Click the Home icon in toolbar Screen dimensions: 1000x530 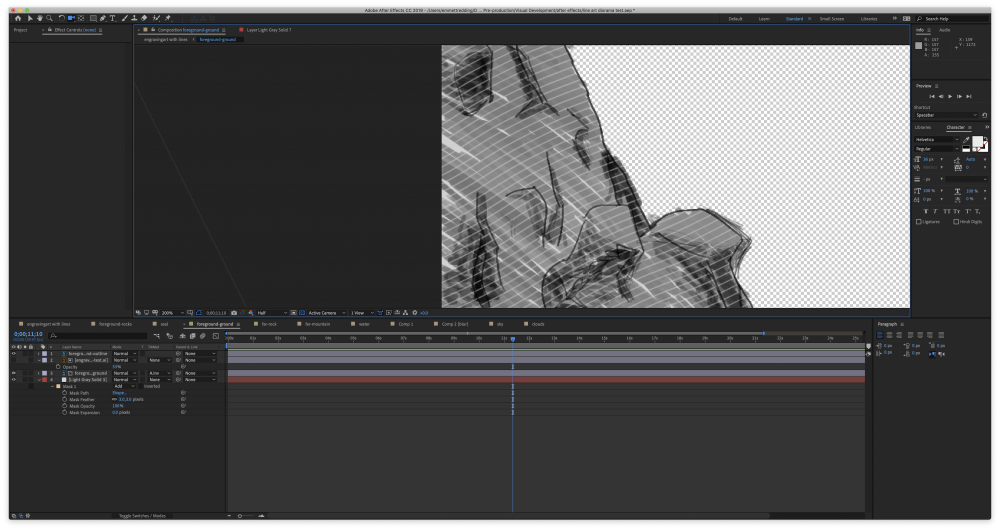click(18, 18)
